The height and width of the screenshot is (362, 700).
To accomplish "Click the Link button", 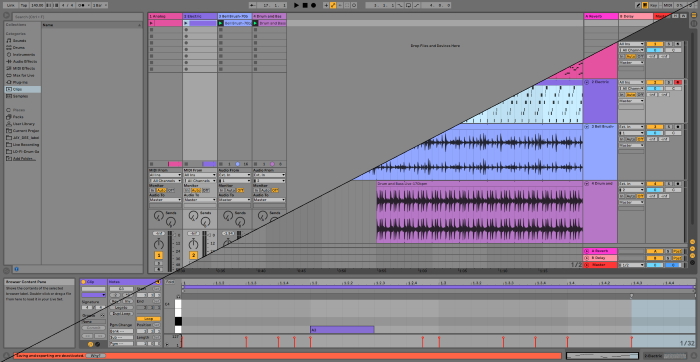I will (11, 5).
